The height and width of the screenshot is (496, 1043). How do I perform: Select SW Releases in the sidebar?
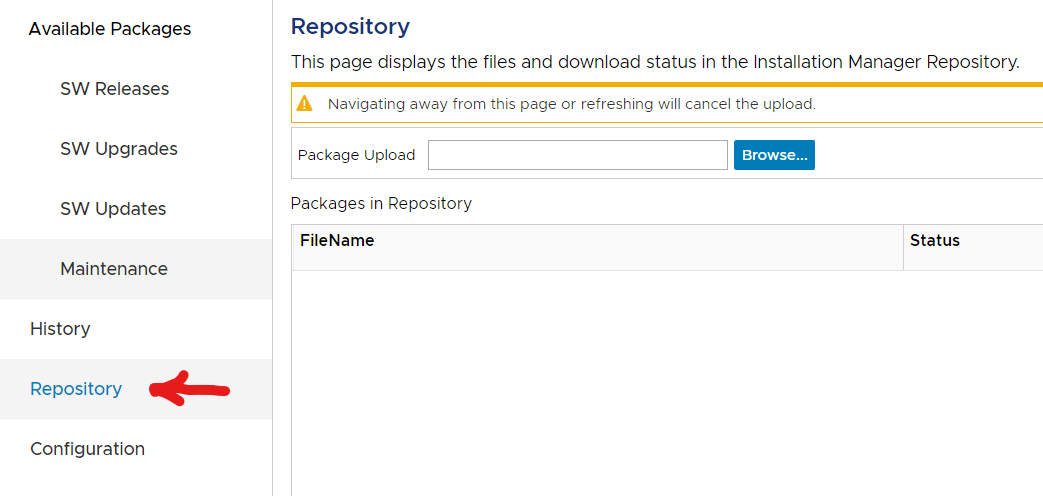114,89
